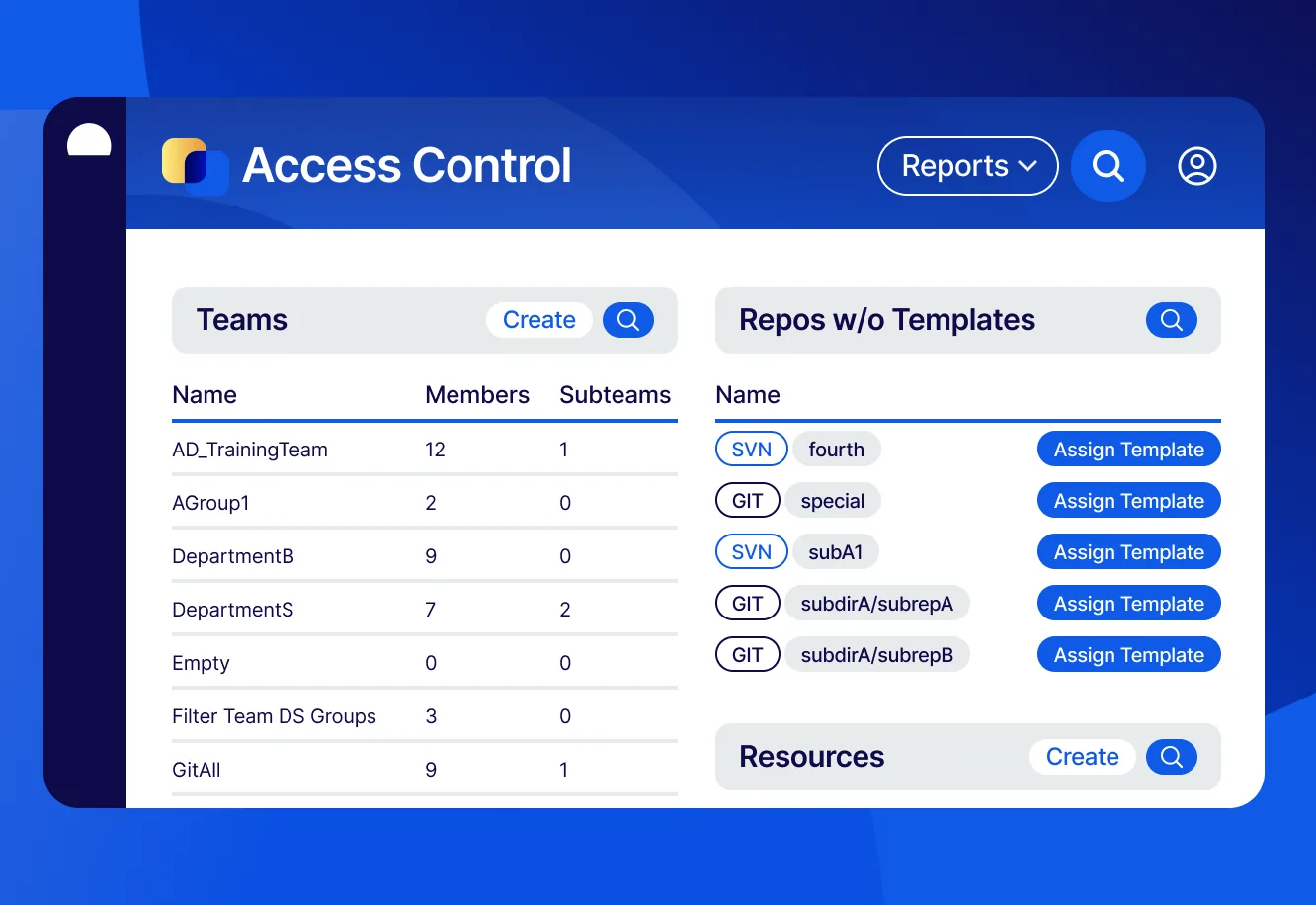
Task: Click Name column header in Repos panel
Action: pos(748,395)
